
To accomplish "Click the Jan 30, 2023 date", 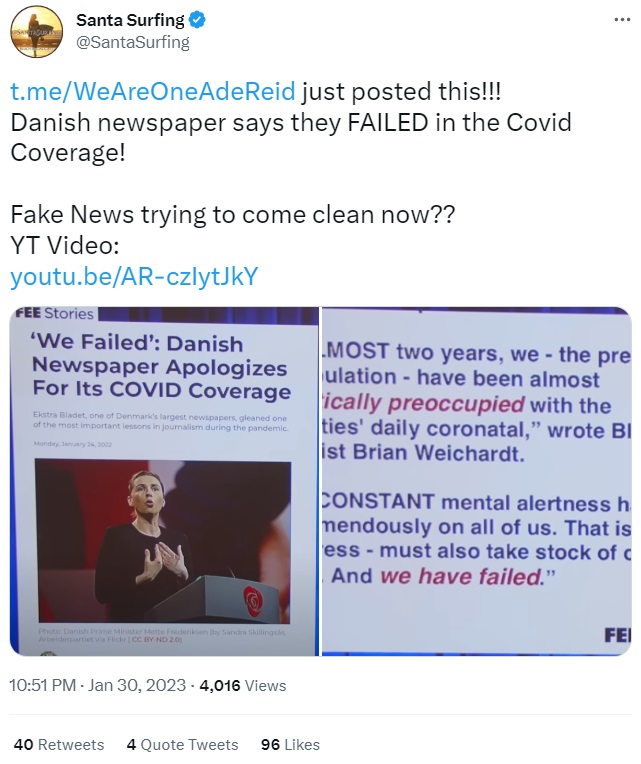I will coord(137,685).
